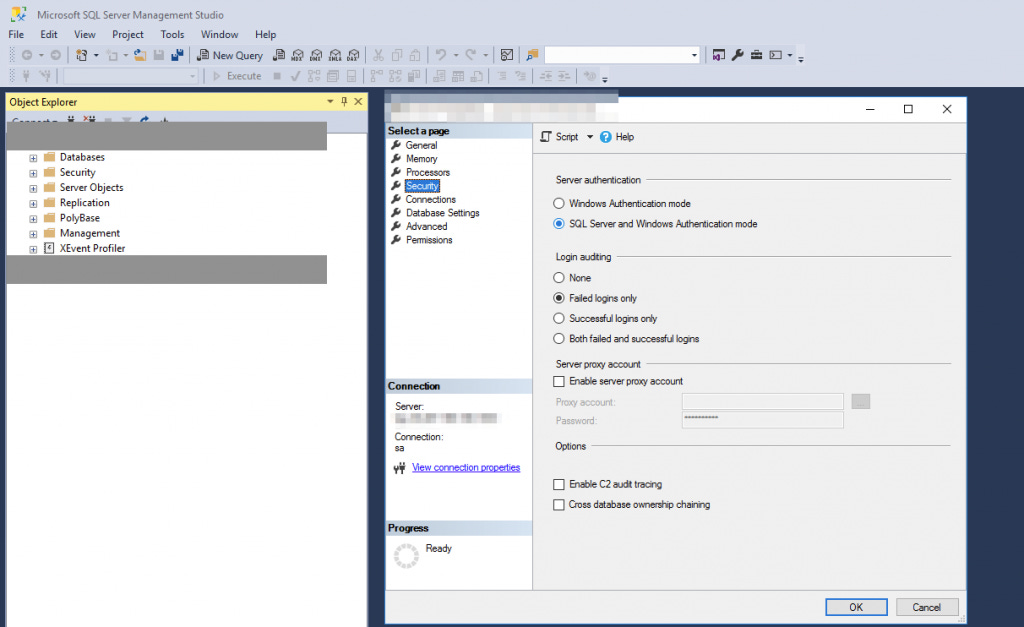Expand the XEvent Profiler node

point(33,249)
